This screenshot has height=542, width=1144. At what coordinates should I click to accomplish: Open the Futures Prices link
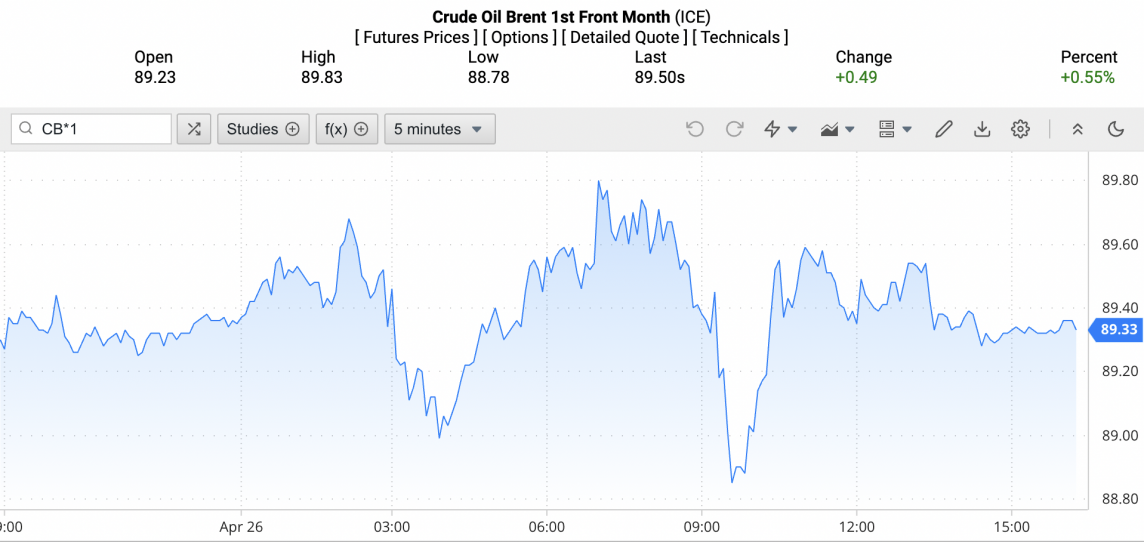coord(415,37)
